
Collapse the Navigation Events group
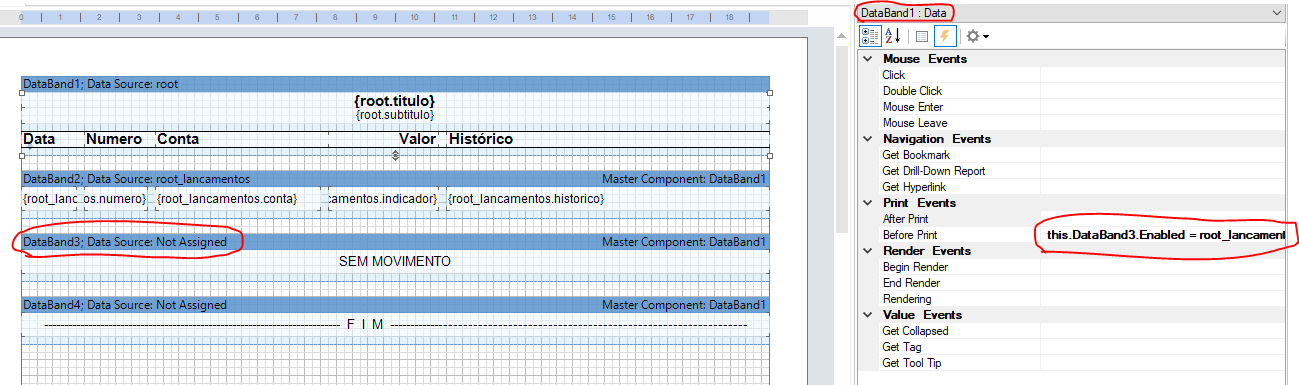(x=867, y=139)
